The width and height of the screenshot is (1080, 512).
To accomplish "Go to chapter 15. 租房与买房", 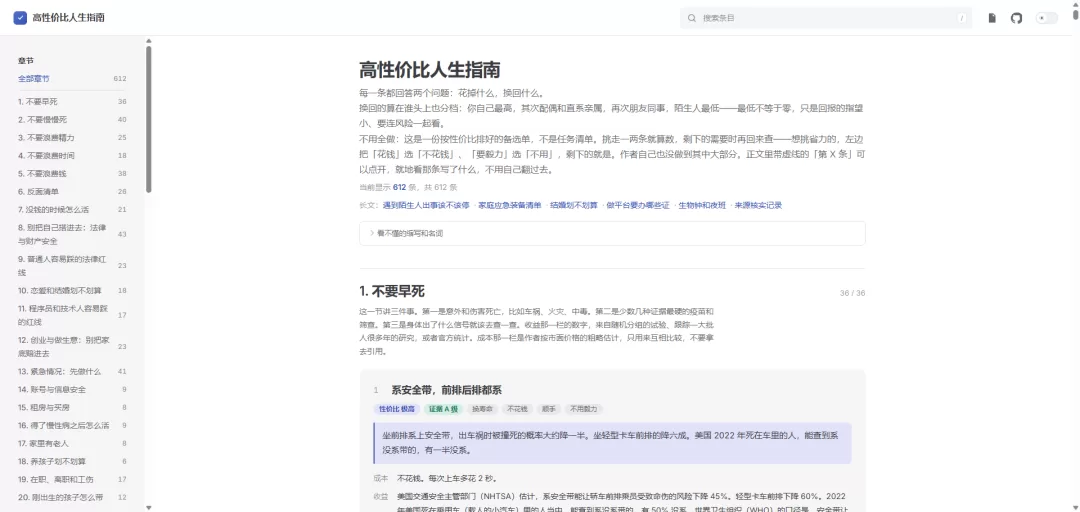I will [72, 407].
